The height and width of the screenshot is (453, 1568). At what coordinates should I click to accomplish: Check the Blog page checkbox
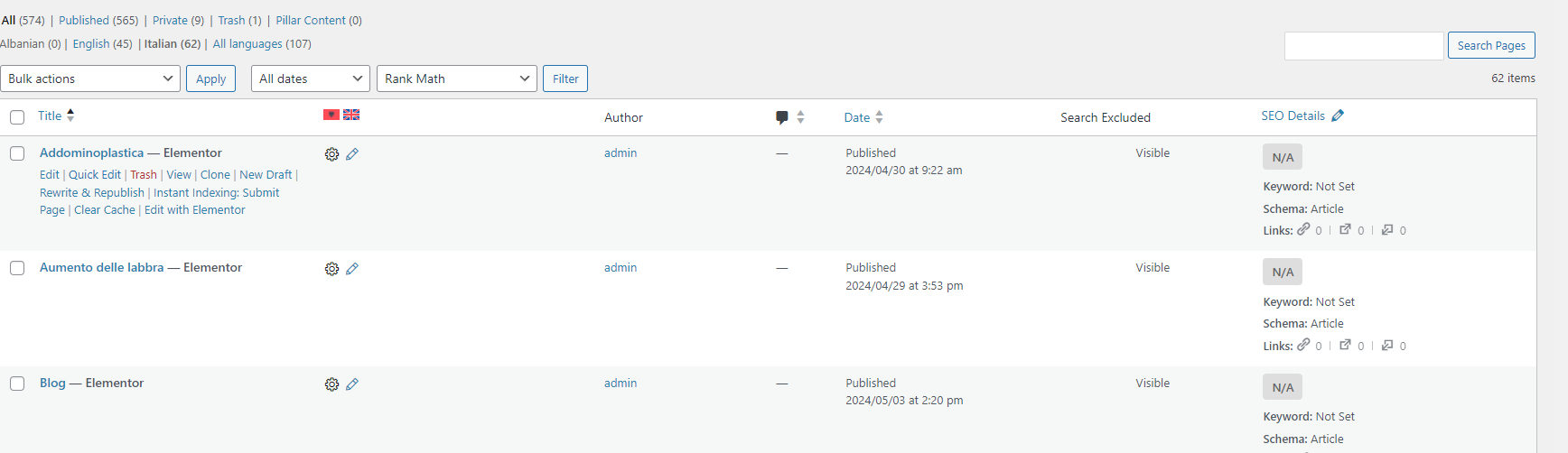17,384
